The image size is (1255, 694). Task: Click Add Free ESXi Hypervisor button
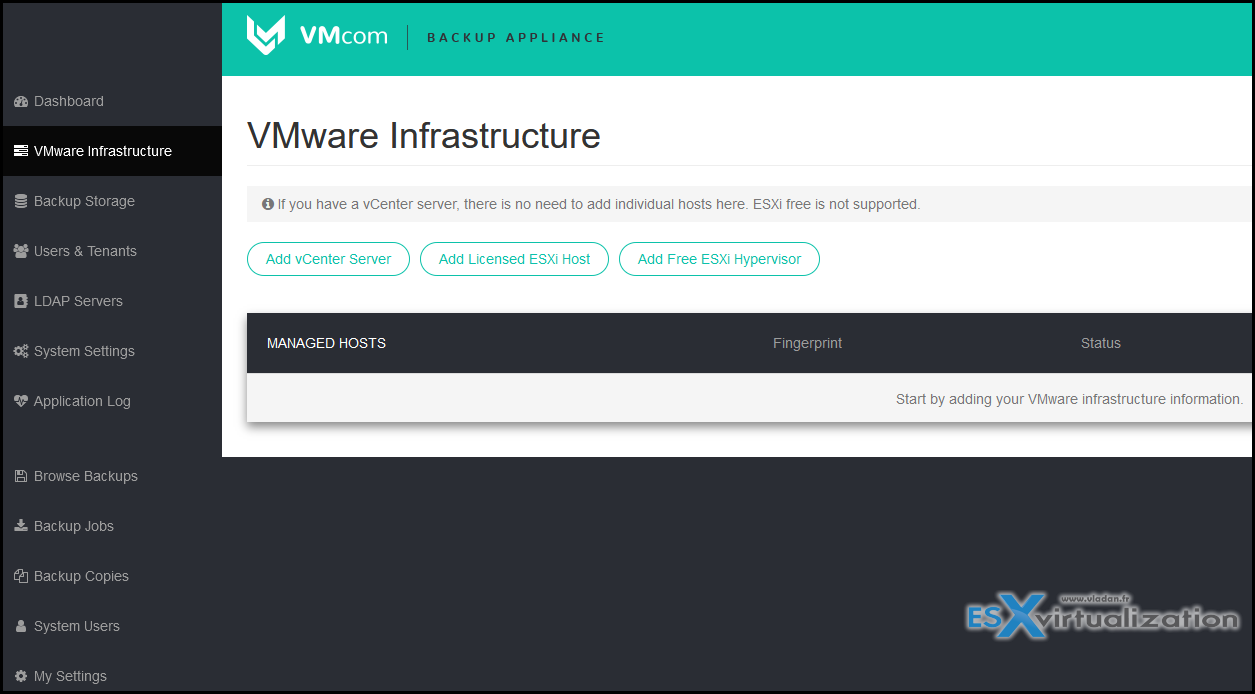tap(719, 259)
